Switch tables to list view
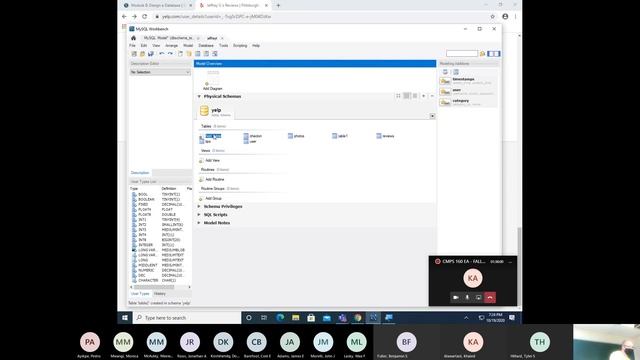The height and width of the screenshot is (360, 640). point(415,96)
